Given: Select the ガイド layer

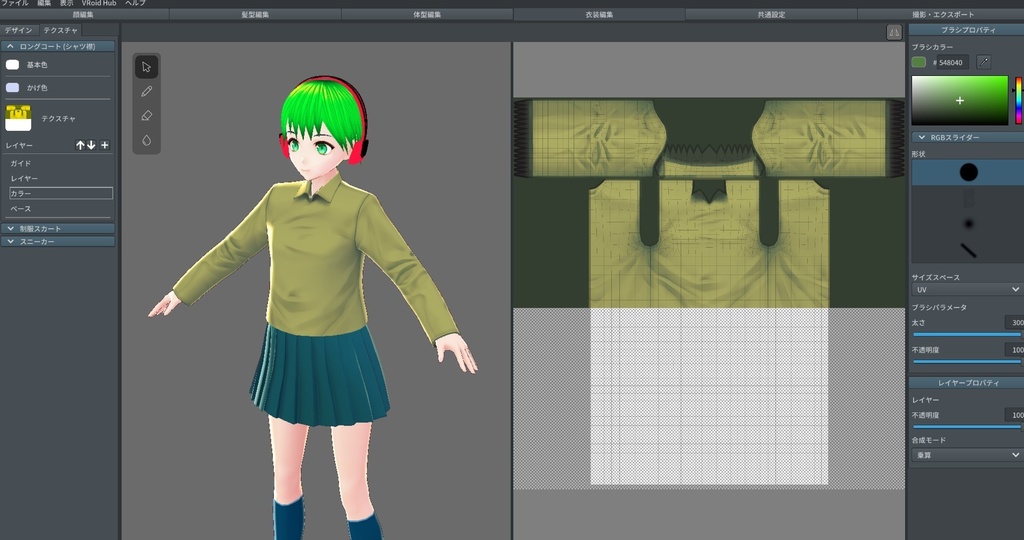Looking at the screenshot, I should [60, 163].
